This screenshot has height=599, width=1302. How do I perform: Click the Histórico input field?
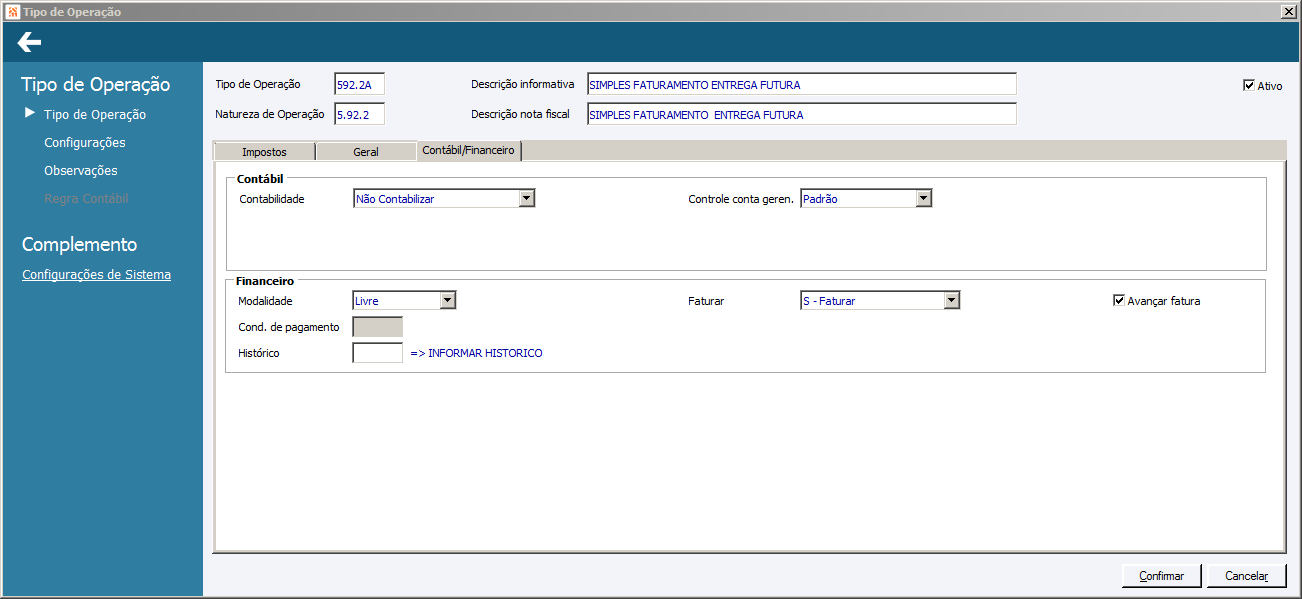pos(378,353)
